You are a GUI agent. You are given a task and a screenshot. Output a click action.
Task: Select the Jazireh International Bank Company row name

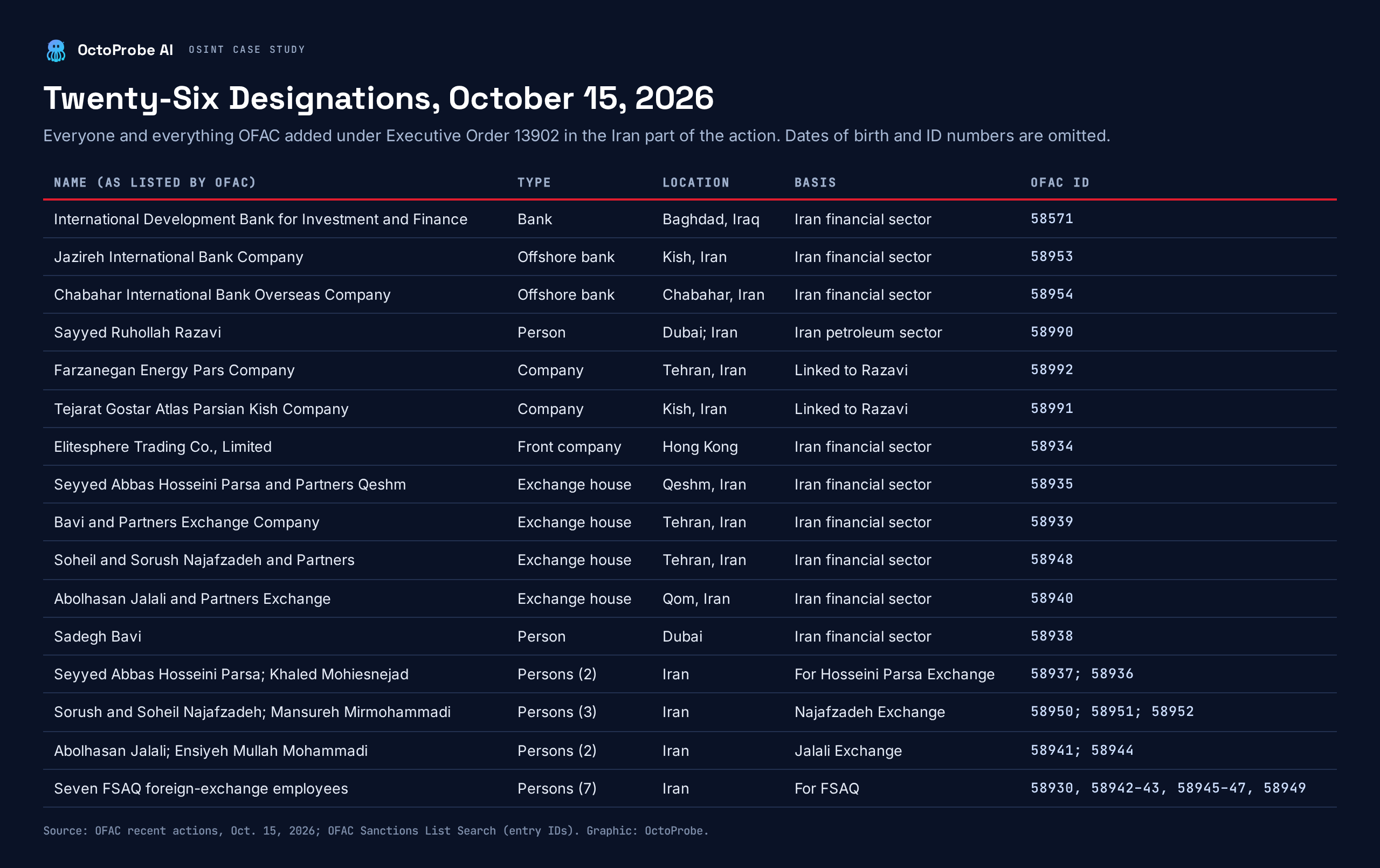[178, 257]
